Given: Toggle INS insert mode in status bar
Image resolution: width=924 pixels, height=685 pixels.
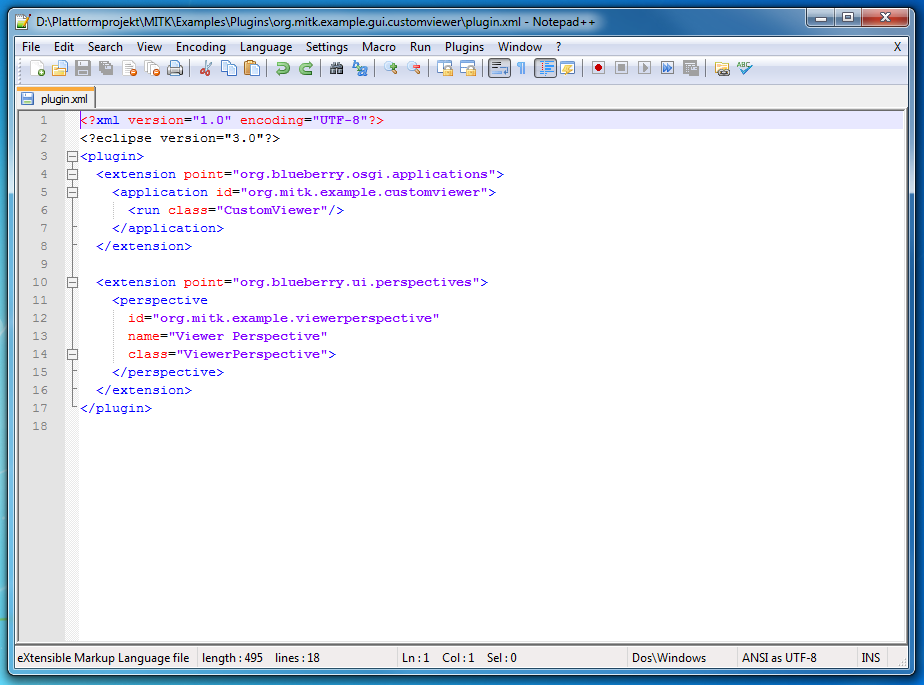Looking at the screenshot, I should [870, 658].
